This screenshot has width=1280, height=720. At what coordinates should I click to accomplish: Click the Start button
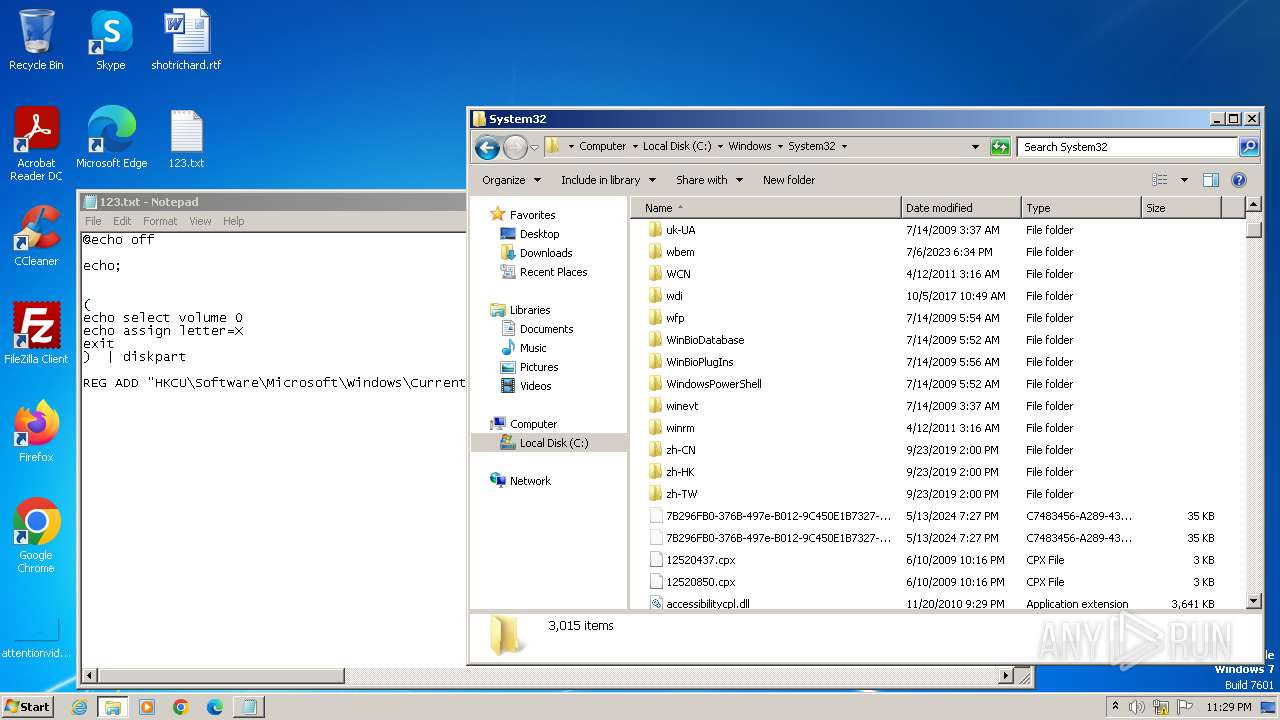pos(28,707)
